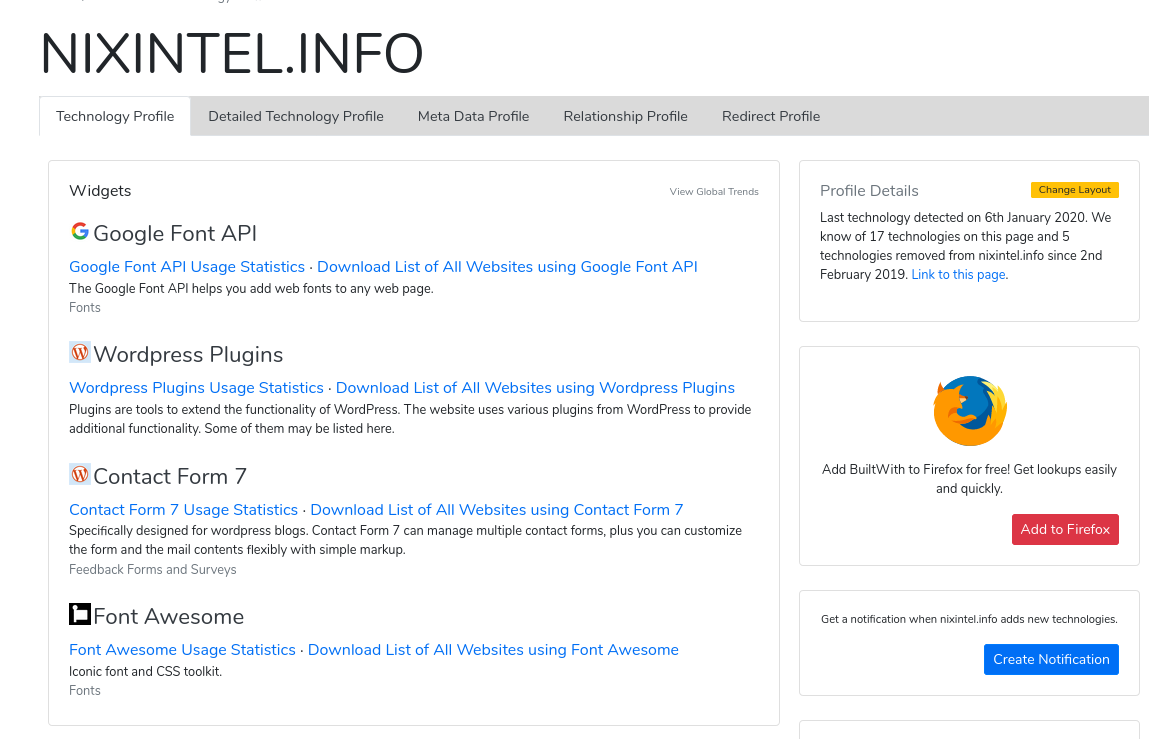Viewport: 1153px width, 739px height.
Task: Click View Global Trends link
Action: pyautogui.click(x=714, y=192)
